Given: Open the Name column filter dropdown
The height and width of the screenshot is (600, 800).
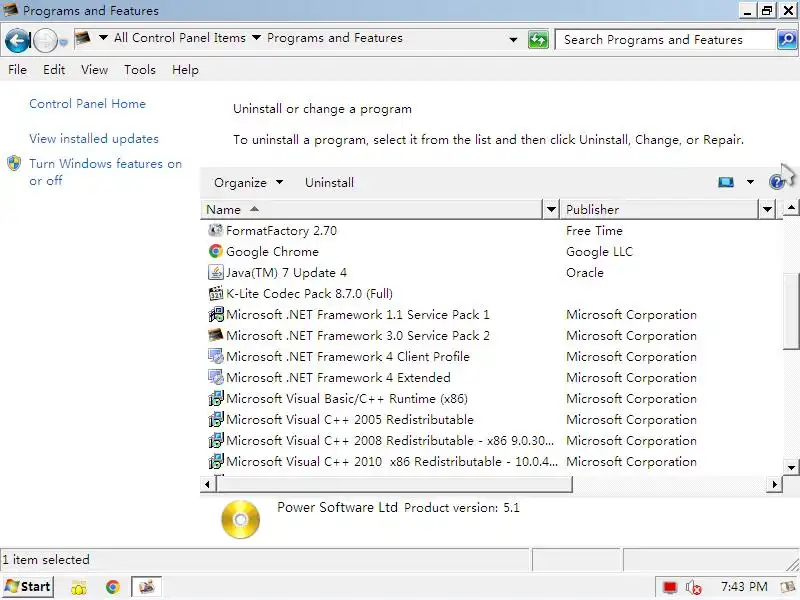Looking at the screenshot, I should point(551,209).
